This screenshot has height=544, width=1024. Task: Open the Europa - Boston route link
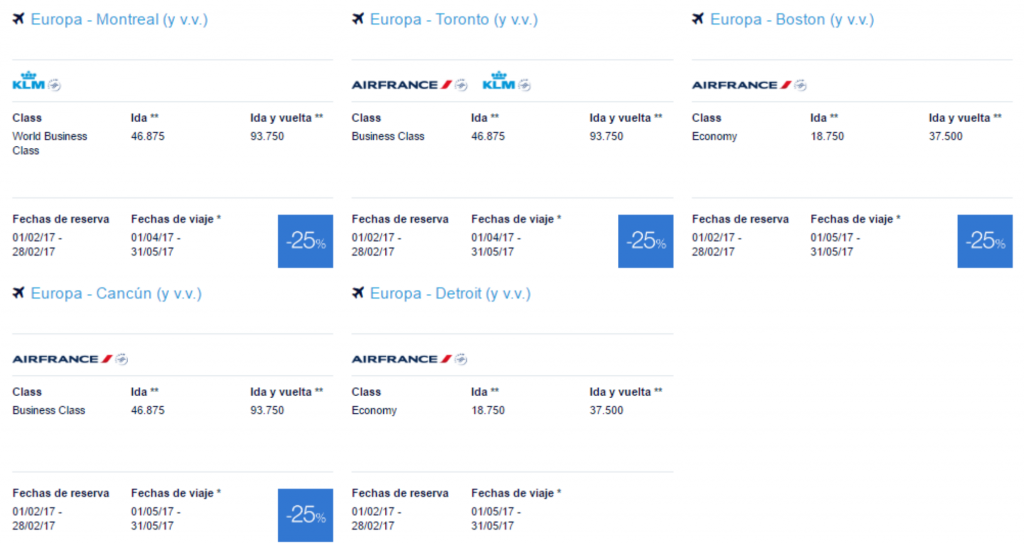tap(792, 20)
